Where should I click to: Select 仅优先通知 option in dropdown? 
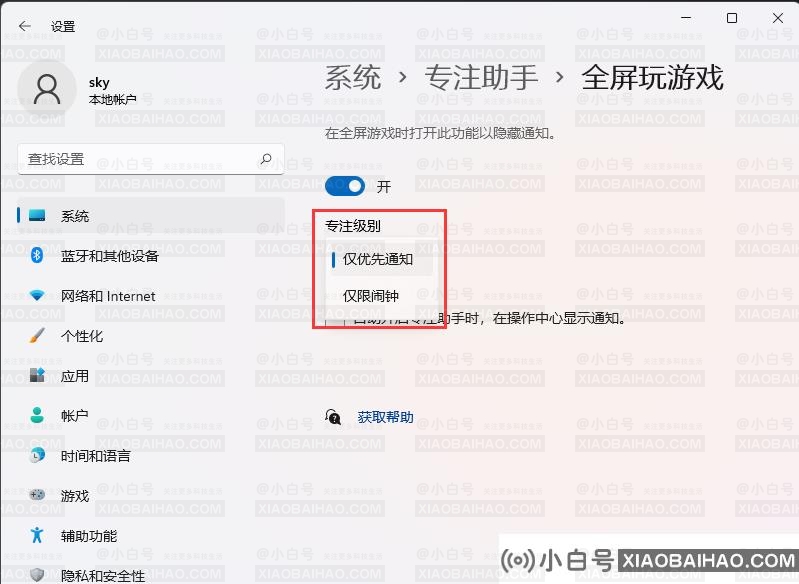(379, 259)
